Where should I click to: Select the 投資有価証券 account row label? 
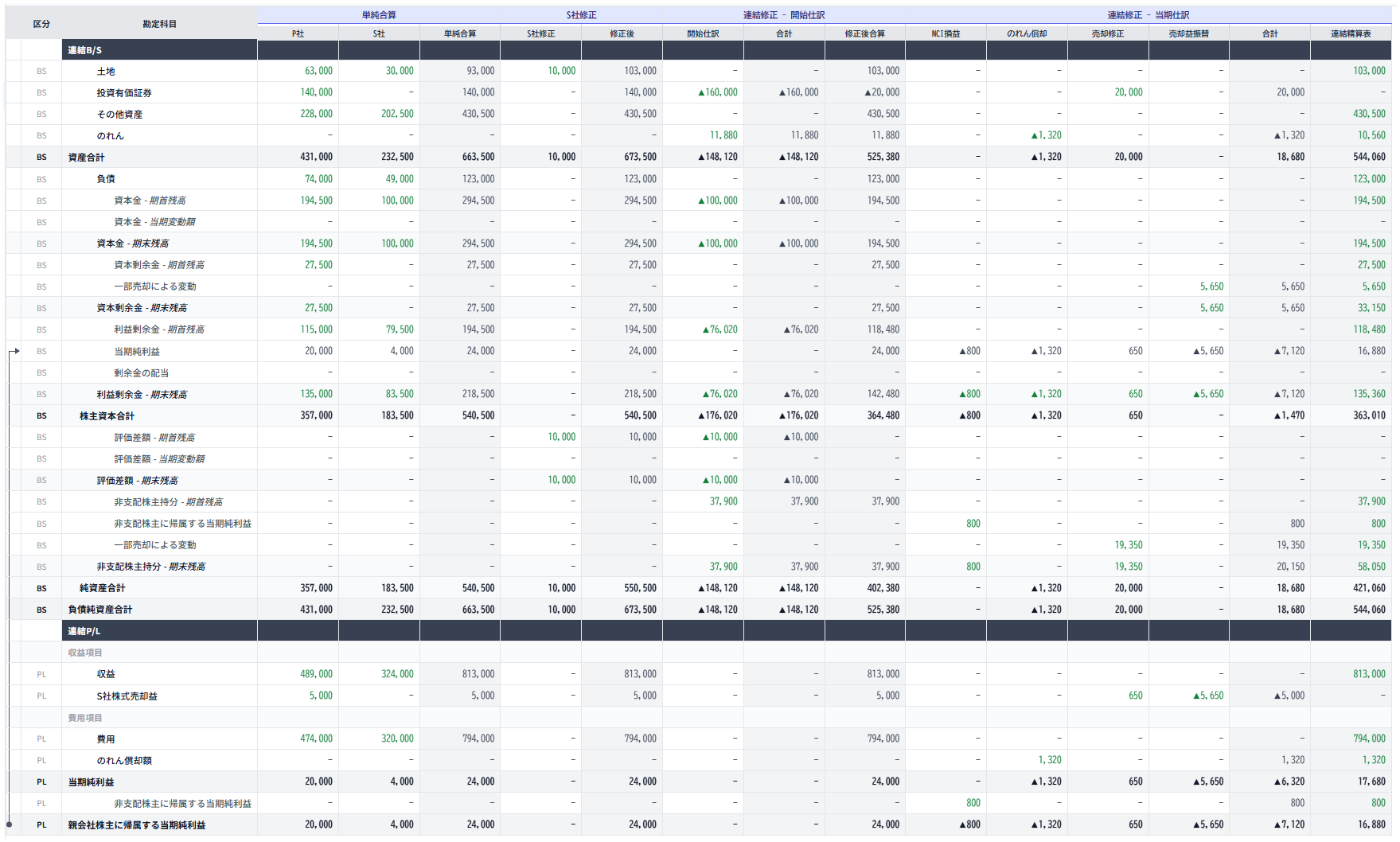click(x=124, y=93)
